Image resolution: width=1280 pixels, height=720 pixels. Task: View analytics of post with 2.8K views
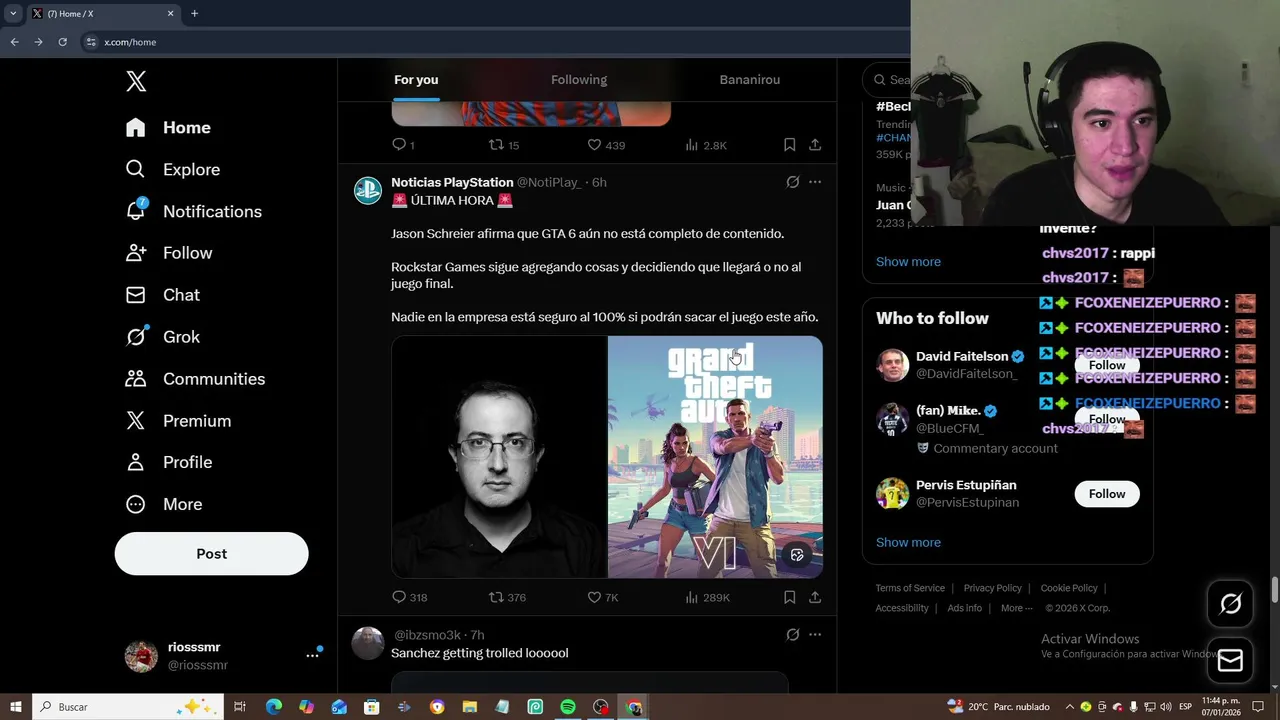point(705,145)
